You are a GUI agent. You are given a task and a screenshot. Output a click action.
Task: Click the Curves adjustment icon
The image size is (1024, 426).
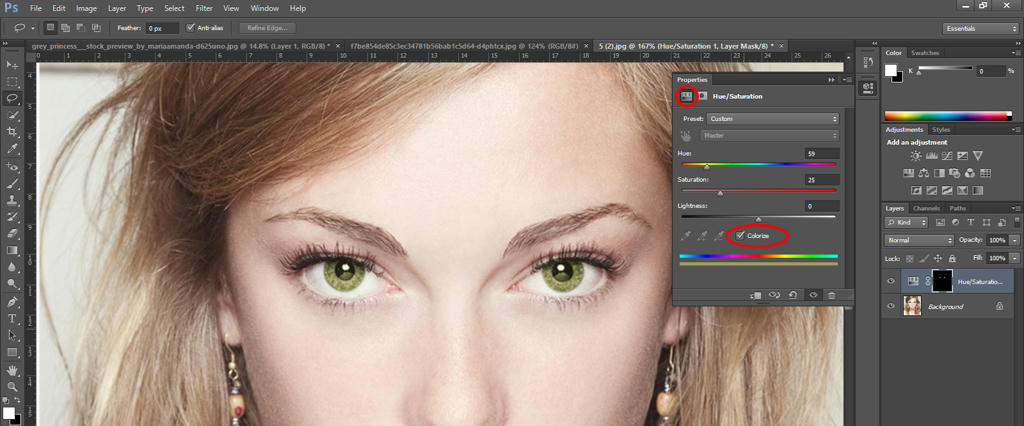947,156
